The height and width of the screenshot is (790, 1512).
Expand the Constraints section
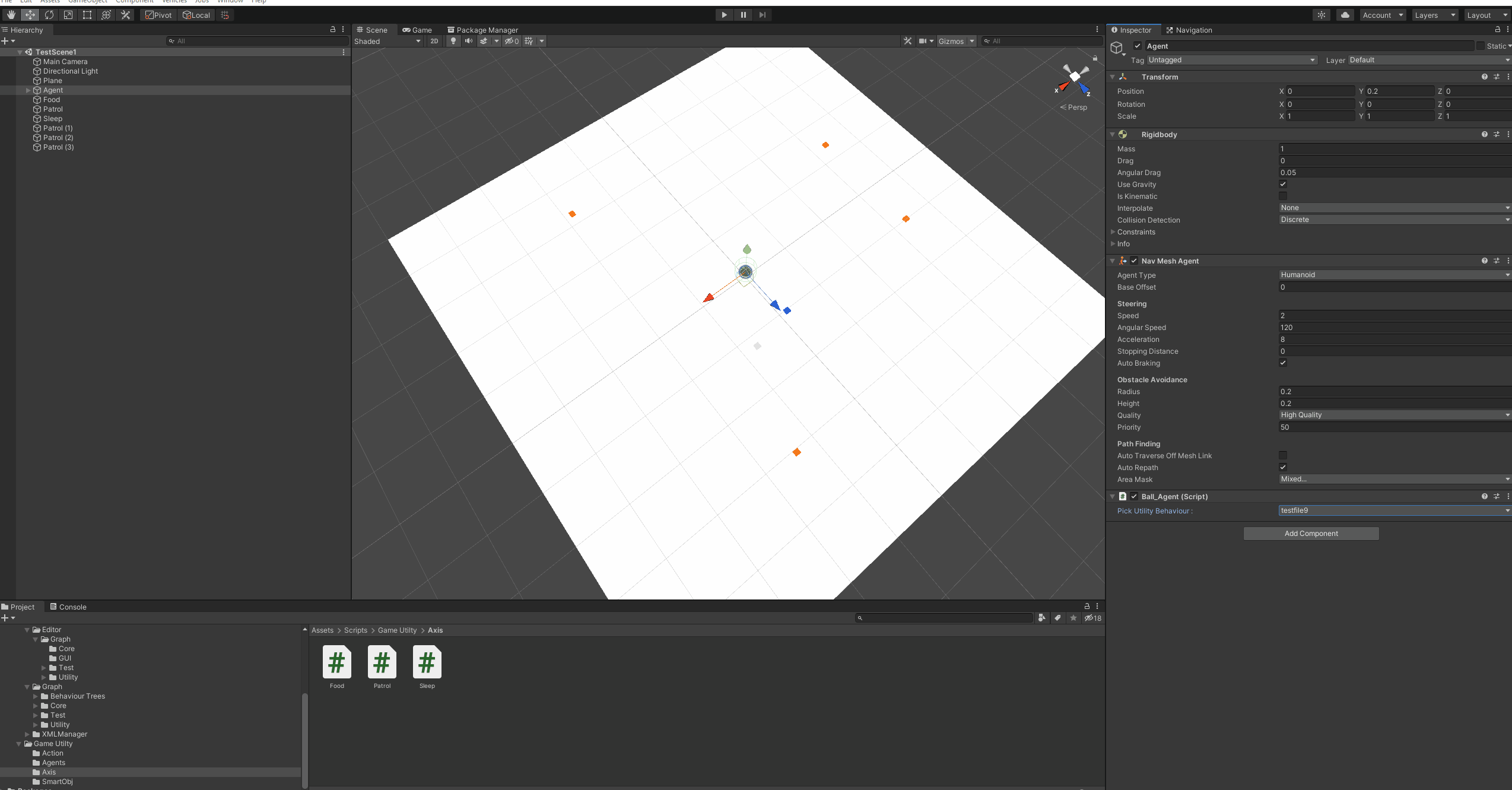coord(1136,232)
